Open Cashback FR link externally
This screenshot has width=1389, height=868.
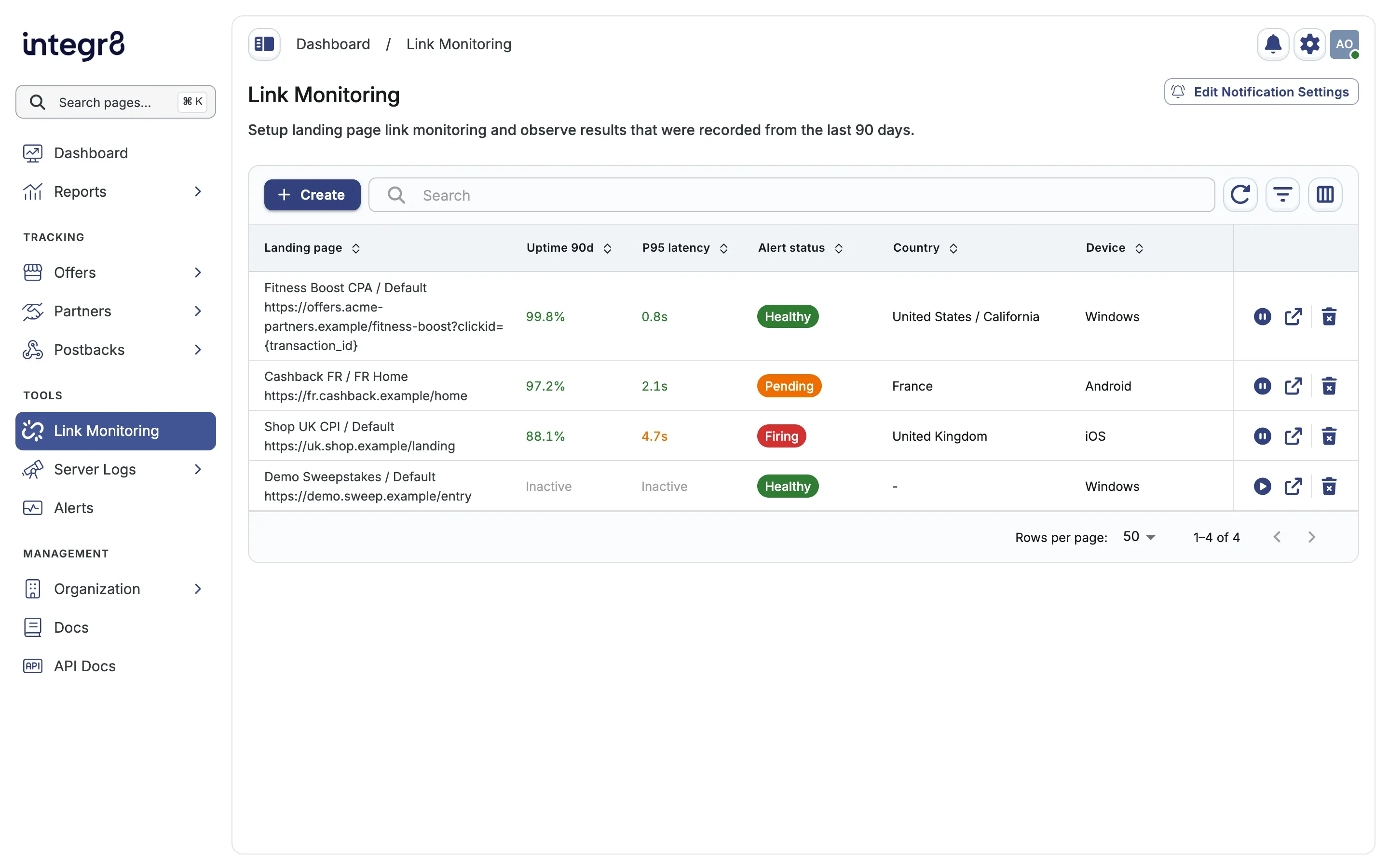[x=1293, y=386]
